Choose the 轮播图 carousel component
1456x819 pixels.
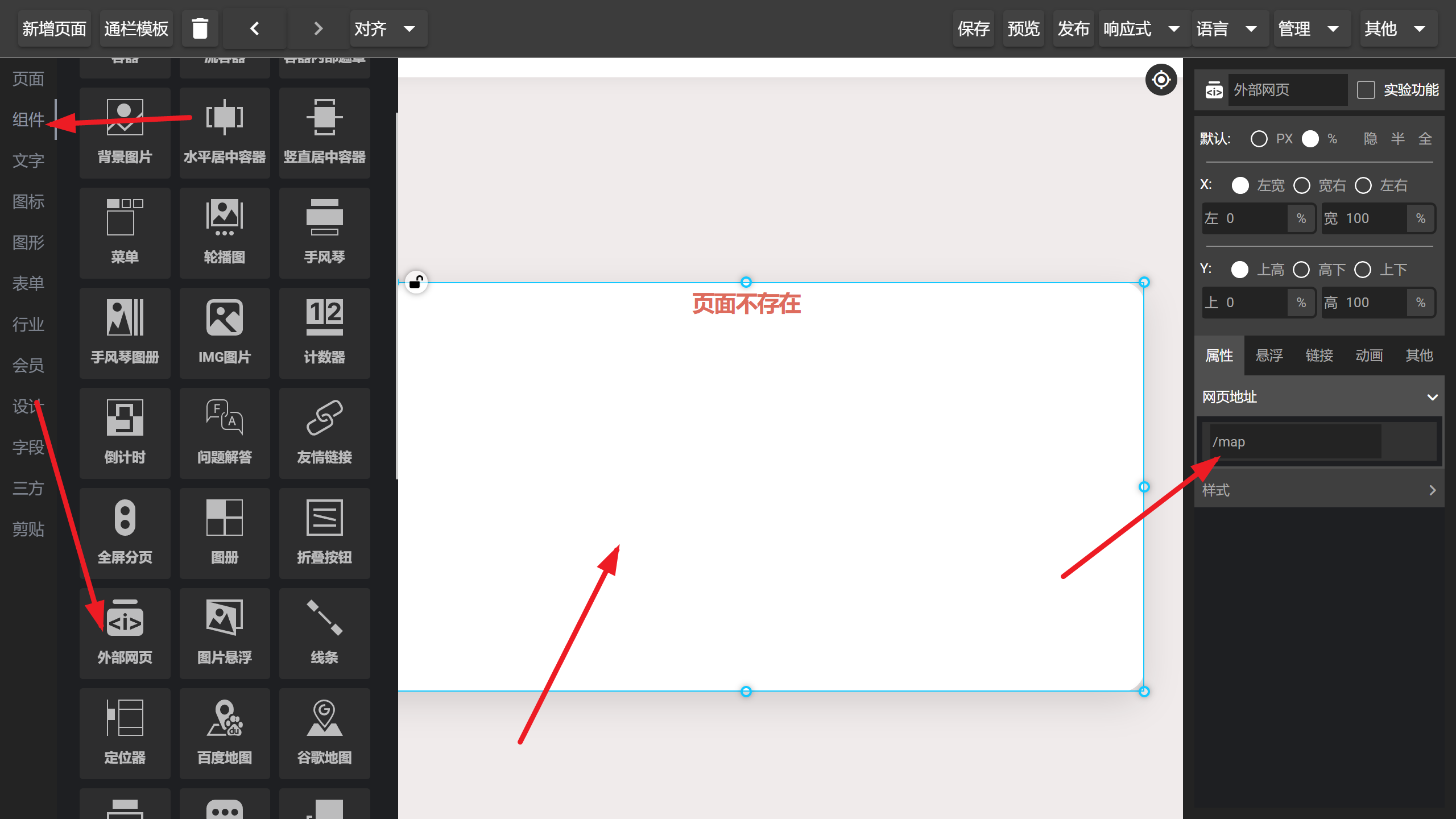coord(225,232)
